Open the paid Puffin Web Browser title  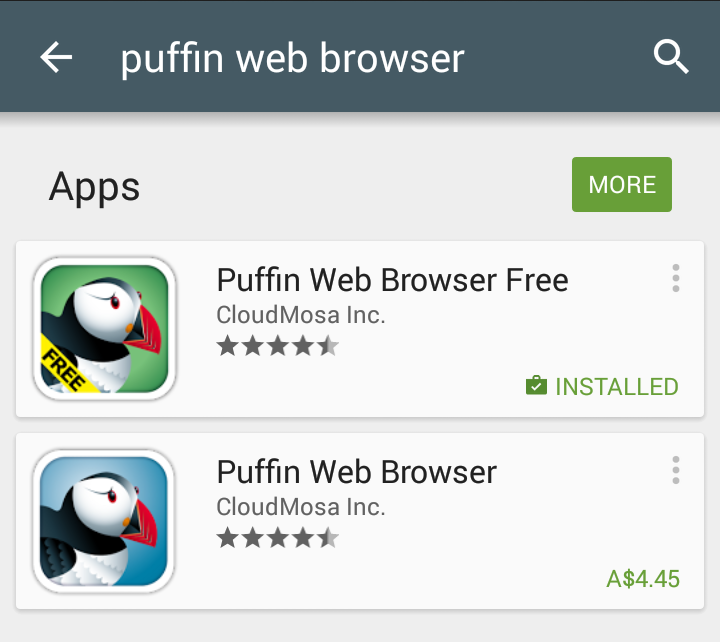(x=356, y=472)
